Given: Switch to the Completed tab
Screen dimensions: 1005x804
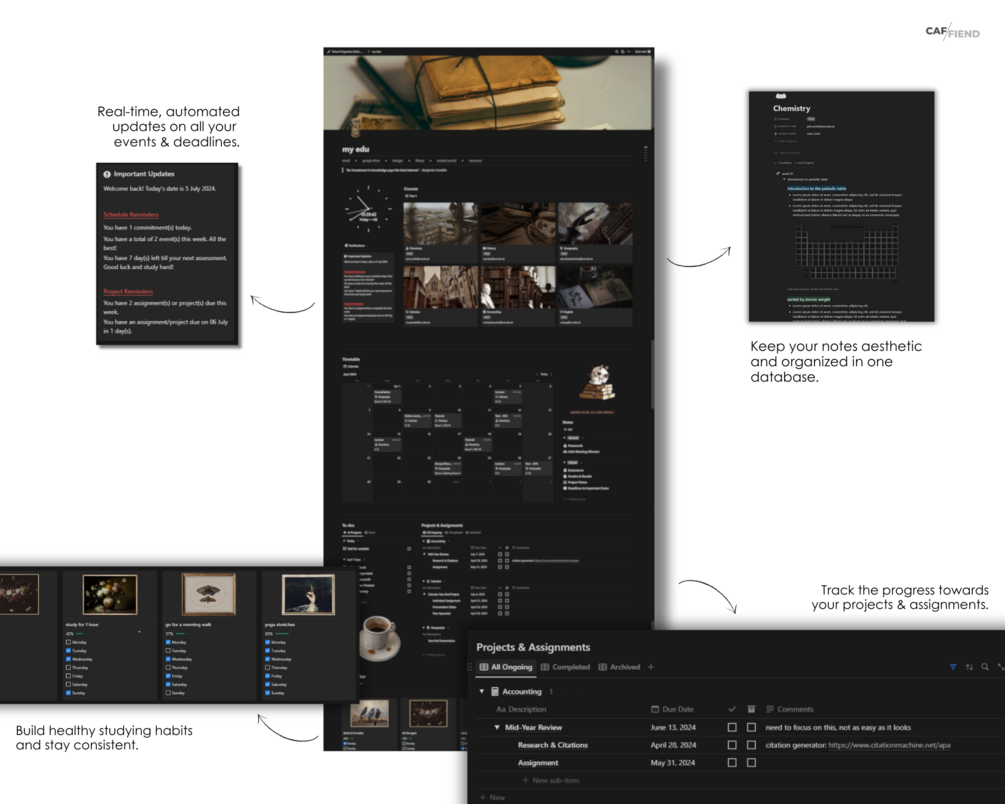Looking at the screenshot, I should tap(565, 667).
